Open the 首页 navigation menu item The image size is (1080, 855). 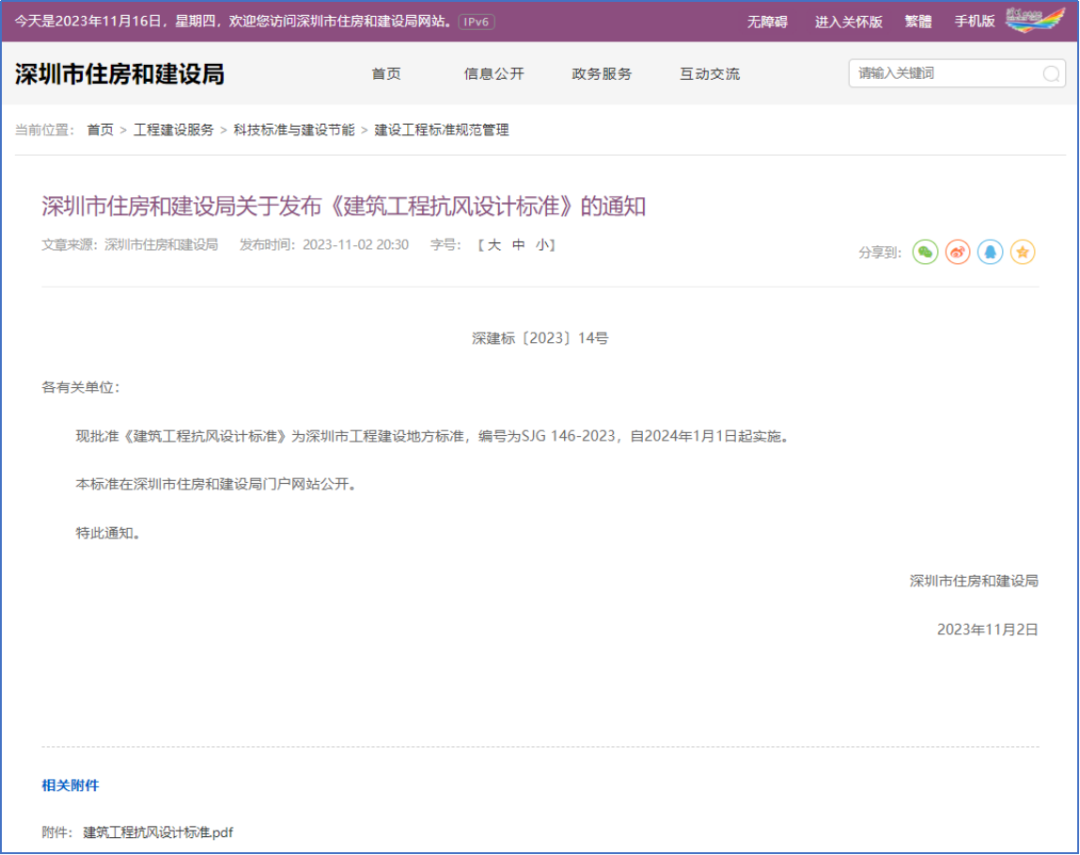[x=386, y=74]
